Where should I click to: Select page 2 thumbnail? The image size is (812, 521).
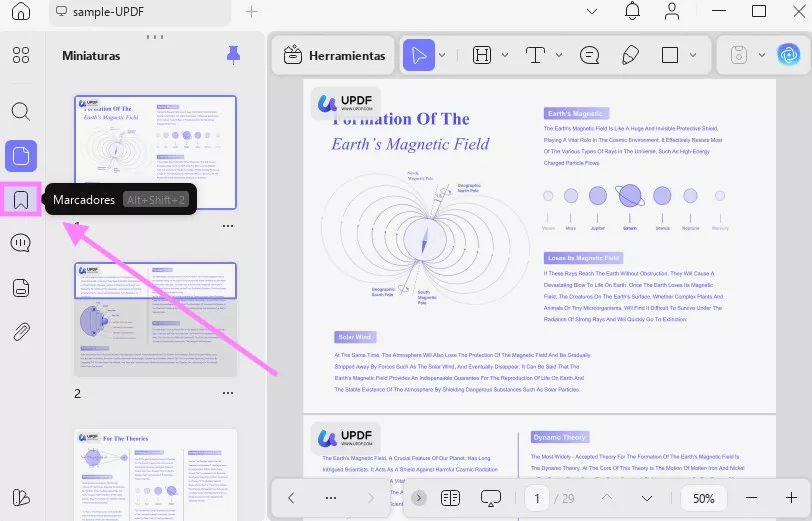coord(155,319)
